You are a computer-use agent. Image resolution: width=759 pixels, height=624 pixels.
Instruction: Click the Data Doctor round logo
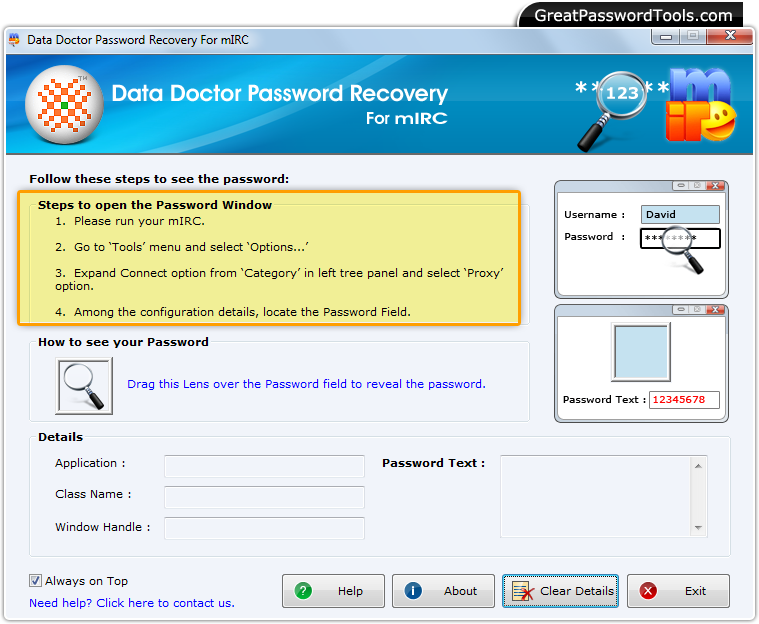(64, 105)
